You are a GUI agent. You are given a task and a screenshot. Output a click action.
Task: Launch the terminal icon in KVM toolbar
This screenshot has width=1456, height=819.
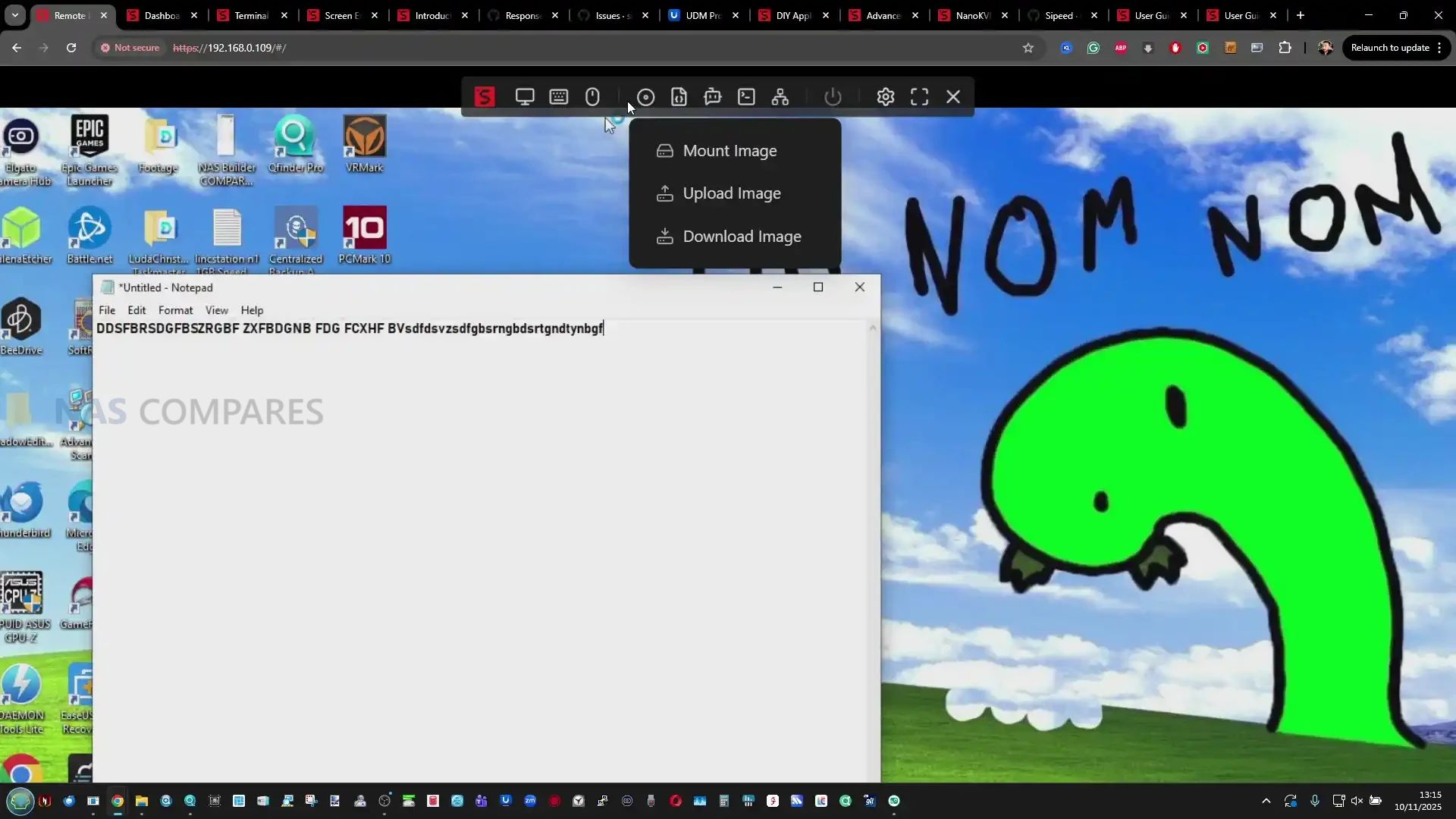[x=746, y=97]
